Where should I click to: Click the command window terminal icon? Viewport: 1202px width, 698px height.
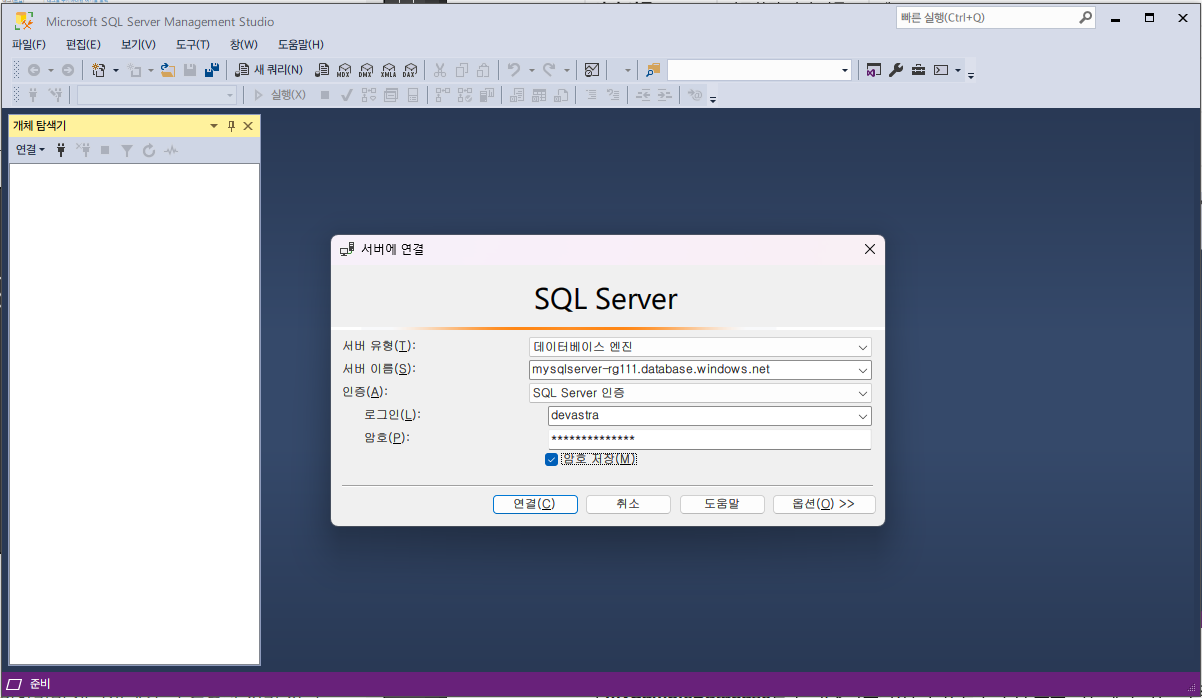point(940,70)
